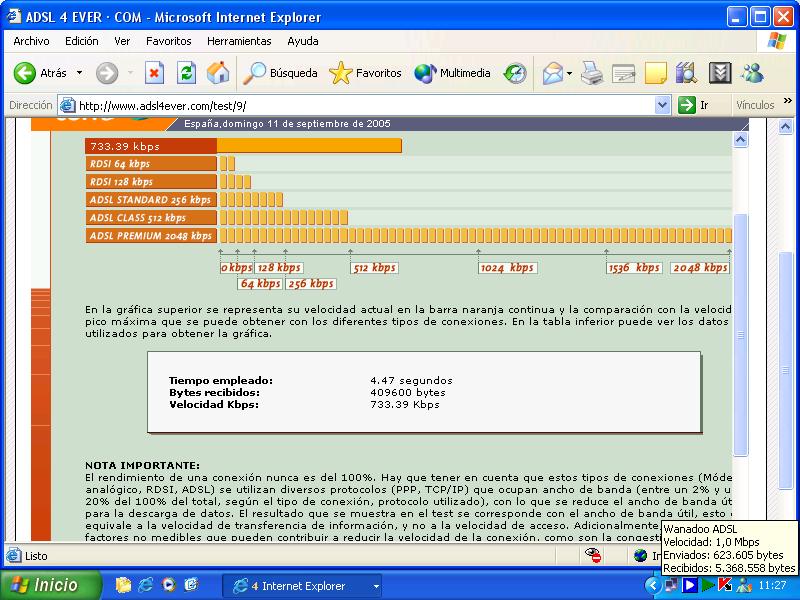Click the network connection tray icon
The width and height of the screenshot is (800, 600).
pyautogui.click(x=671, y=585)
